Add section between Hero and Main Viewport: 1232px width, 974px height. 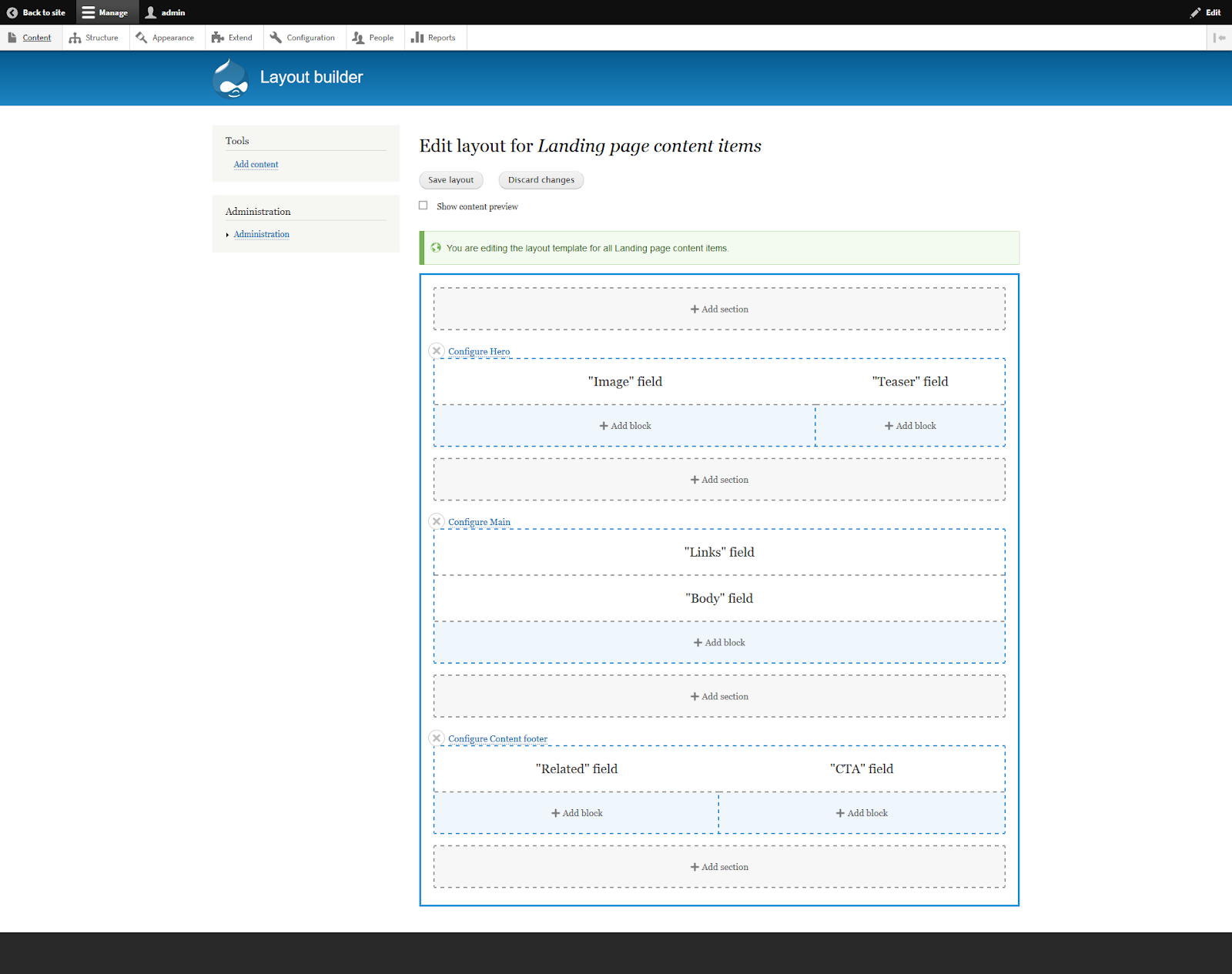point(719,480)
